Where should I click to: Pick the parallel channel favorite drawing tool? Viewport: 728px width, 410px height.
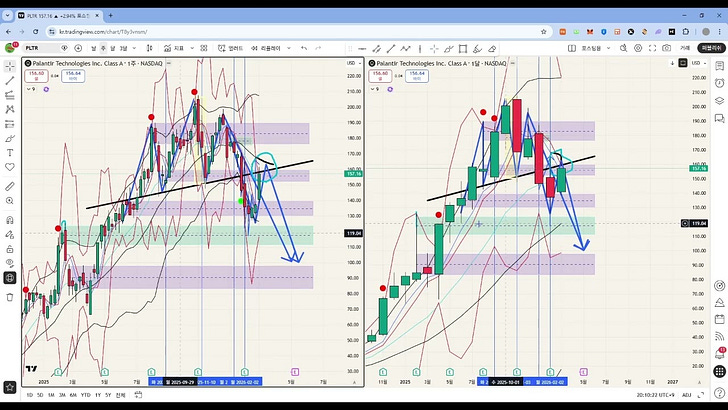point(377,48)
